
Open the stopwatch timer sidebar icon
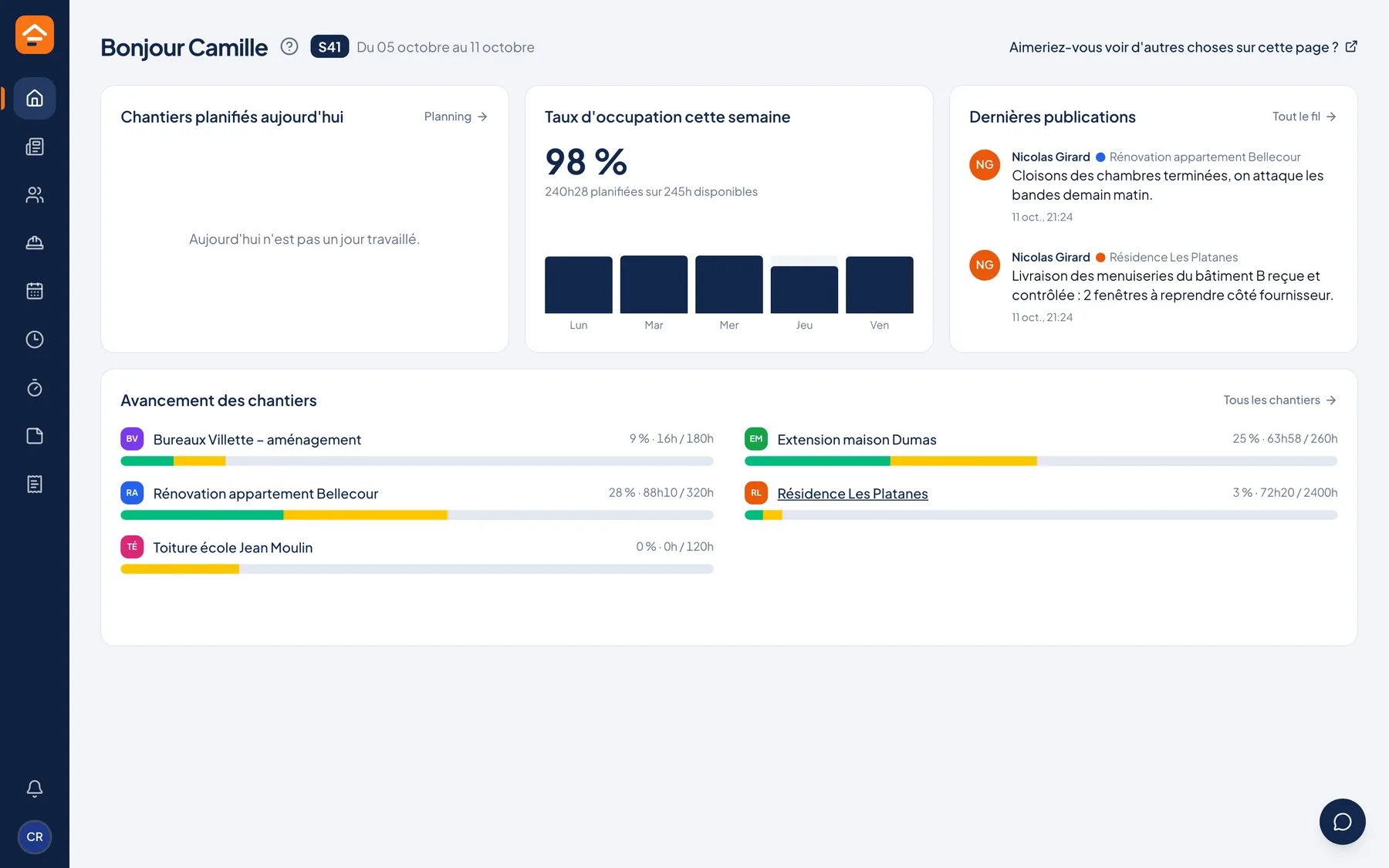click(35, 387)
